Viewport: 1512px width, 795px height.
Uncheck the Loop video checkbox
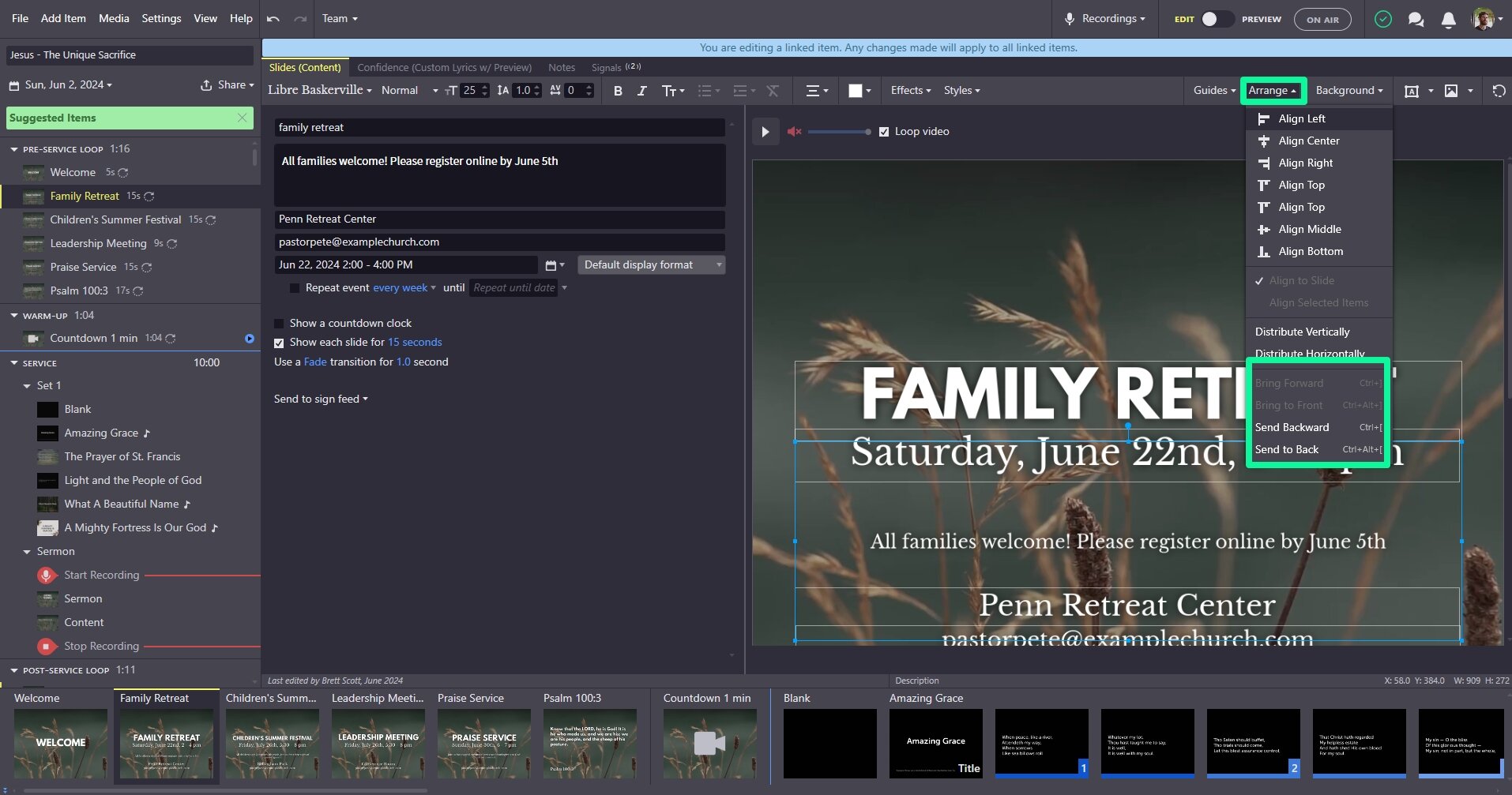click(x=884, y=132)
